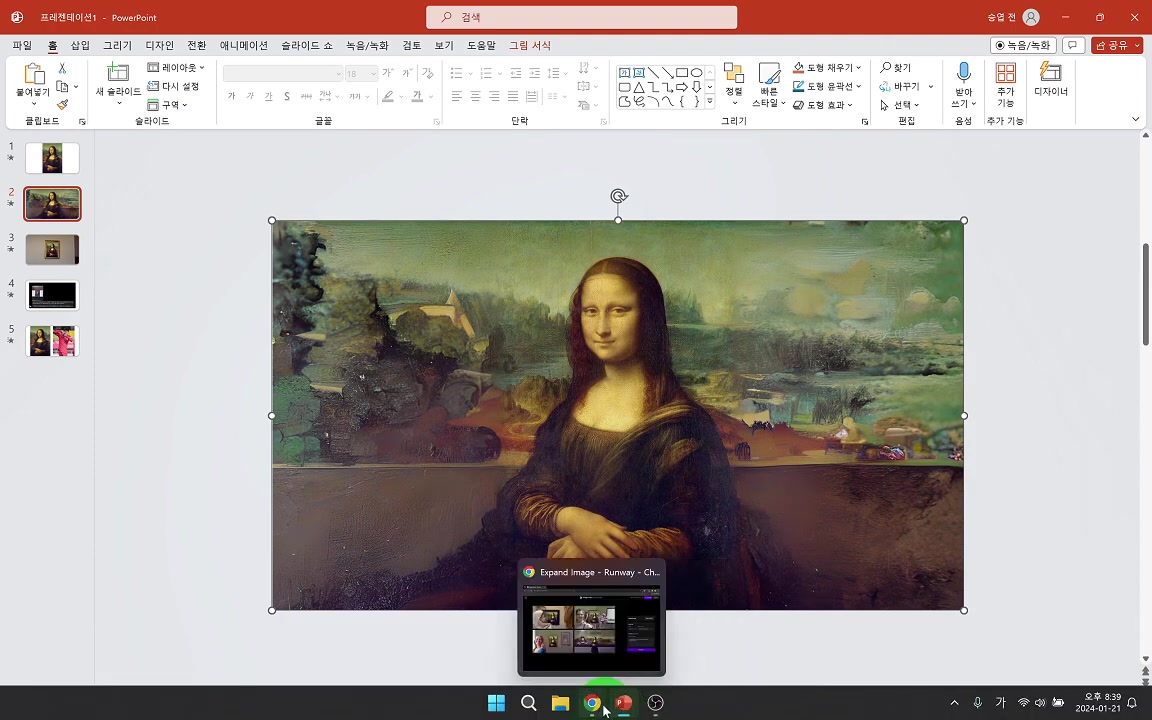This screenshot has width=1152, height=720.
Task: Expand the shapes gallery more arrow
Action: click(x=710, y=101)
